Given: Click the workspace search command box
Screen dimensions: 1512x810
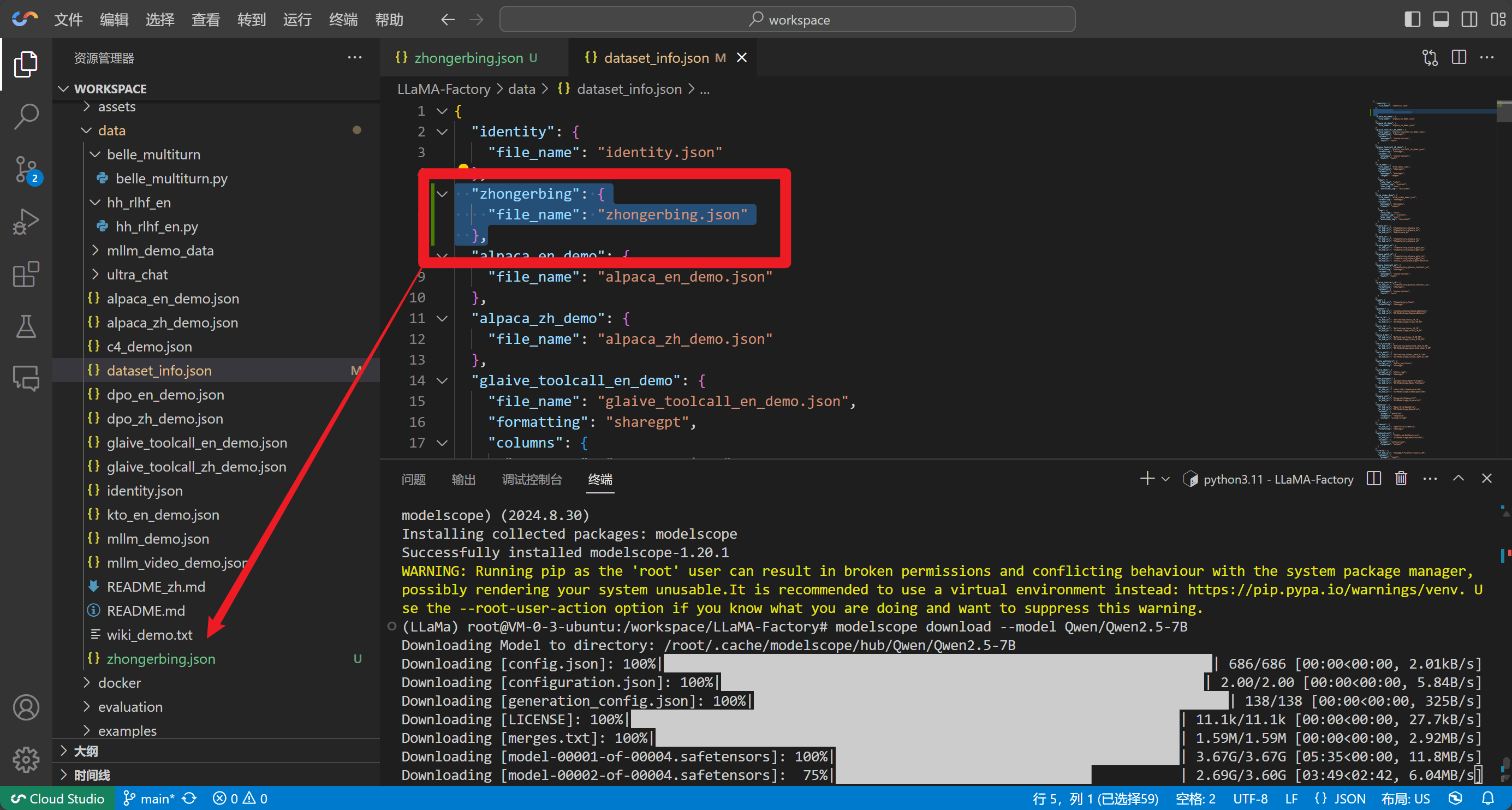Looking at the screenshot, I should pos(787,19).
